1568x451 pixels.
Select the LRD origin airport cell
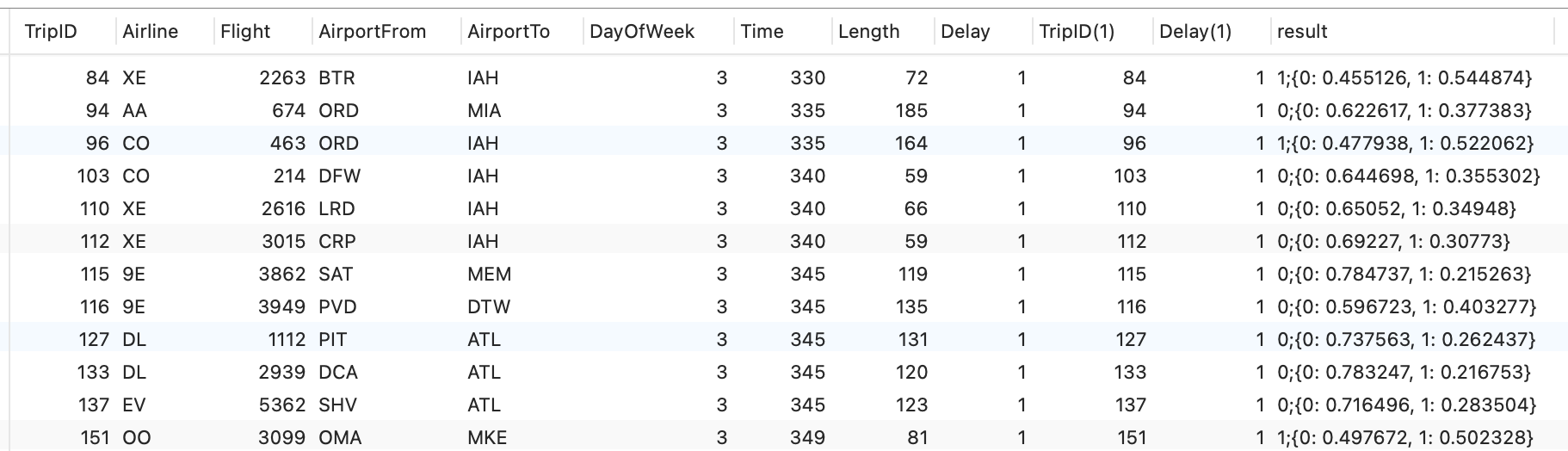pyautogui.click(x=336, y=209)
